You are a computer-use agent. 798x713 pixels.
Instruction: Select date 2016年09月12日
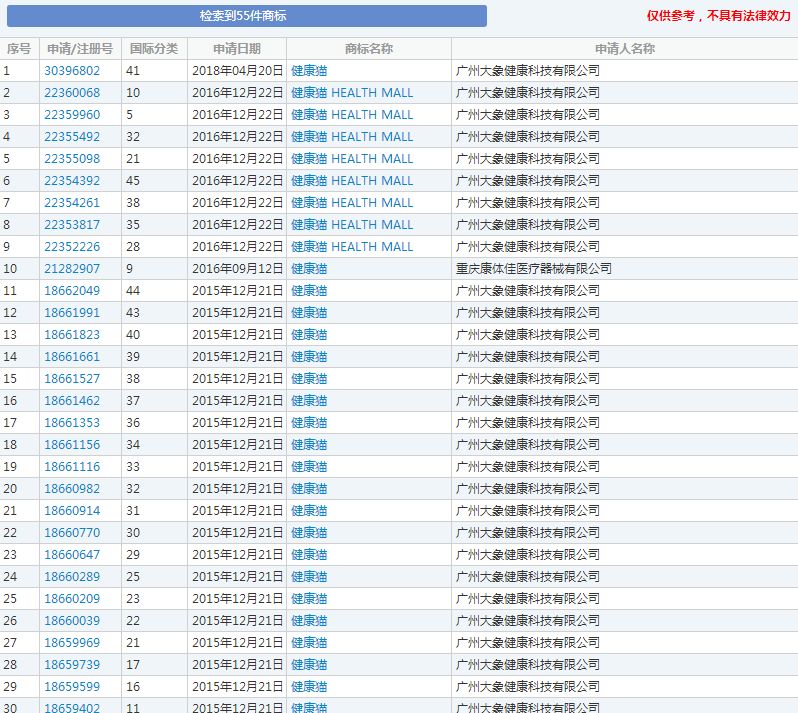[238, 269]
